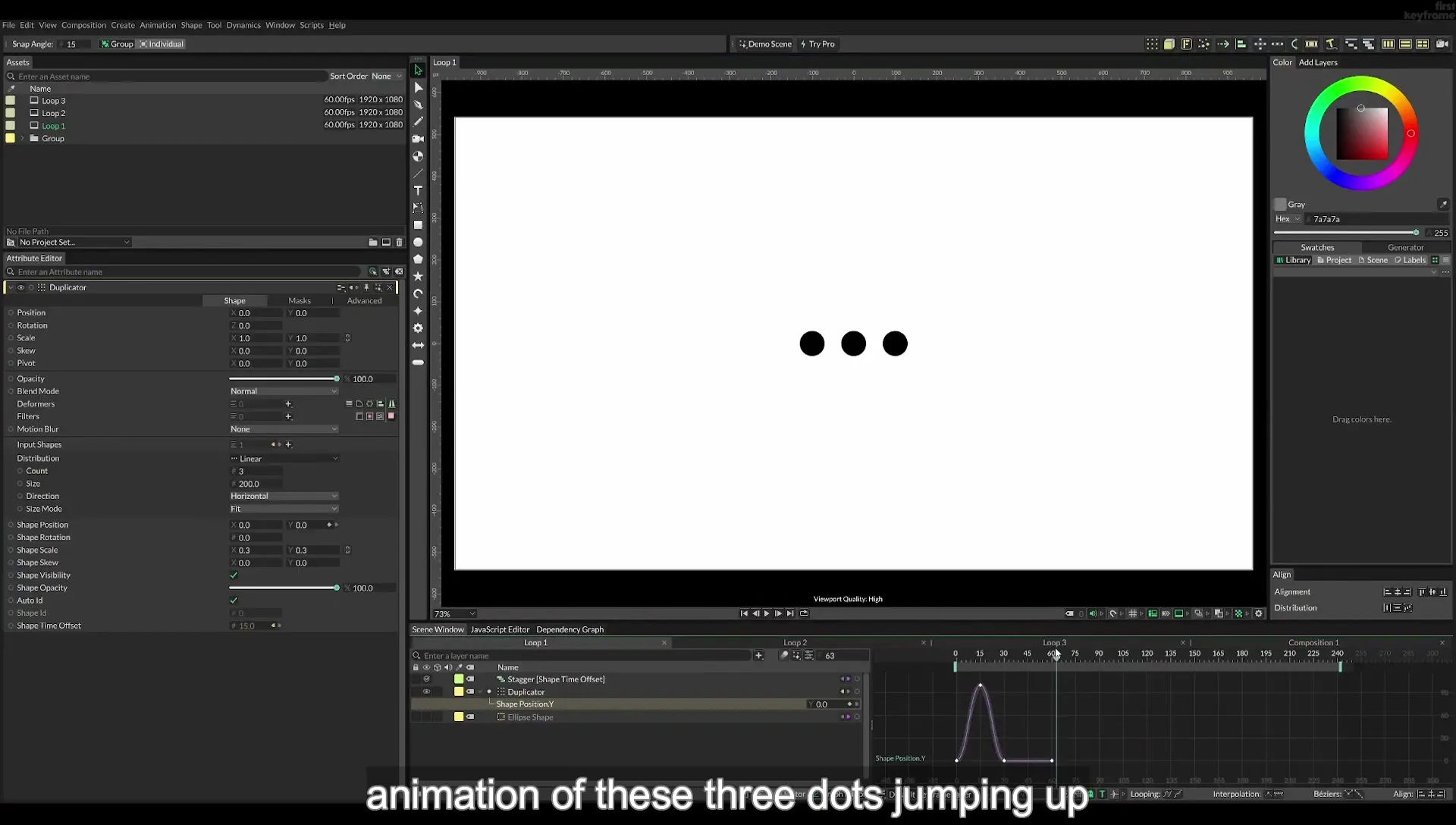This screenshot has height=825, width=1456.
Task: Toggle visibility of Duplicator layer
Action: [x=426, y=692]
